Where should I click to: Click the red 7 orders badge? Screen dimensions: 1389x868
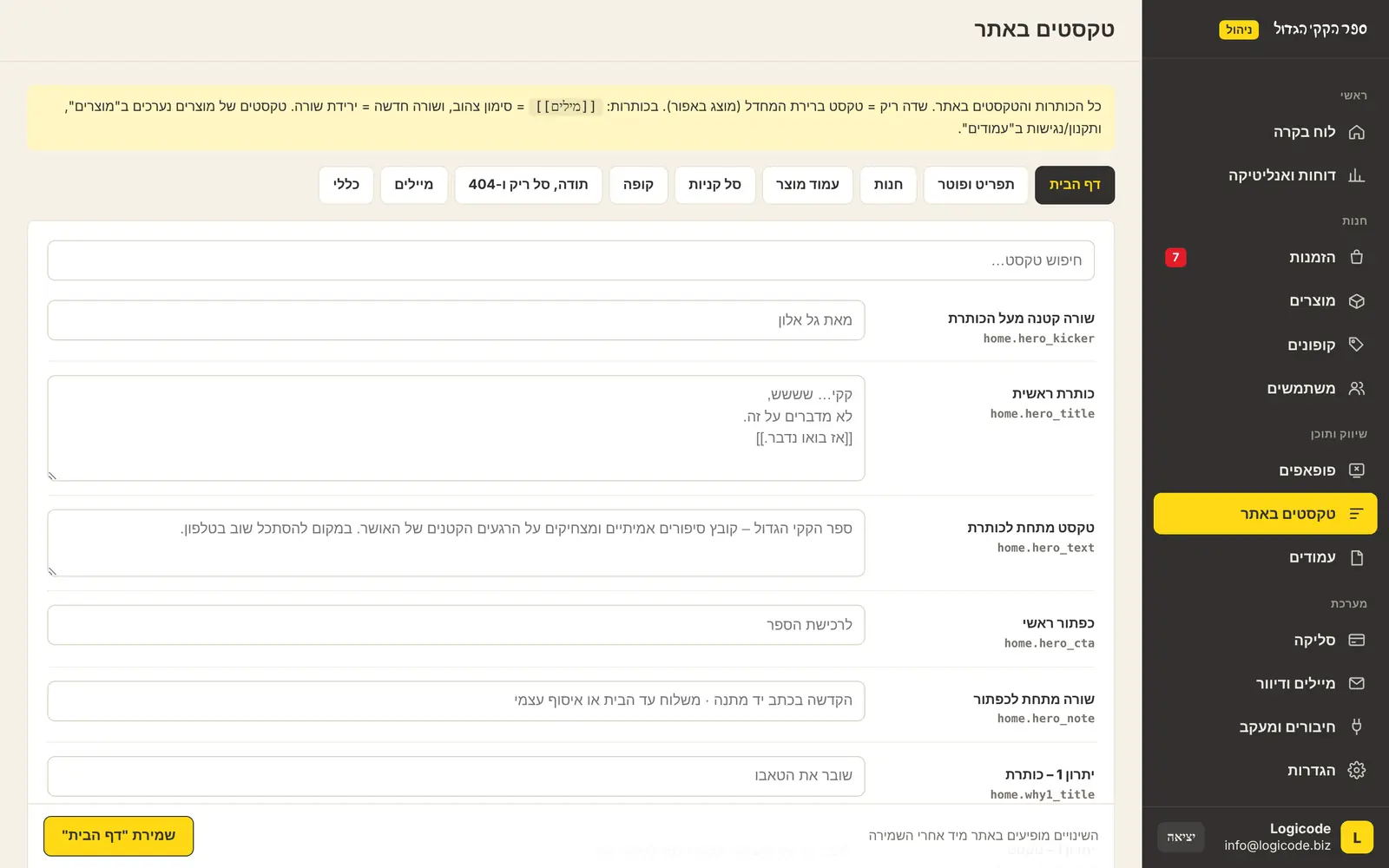(1175, 258)
